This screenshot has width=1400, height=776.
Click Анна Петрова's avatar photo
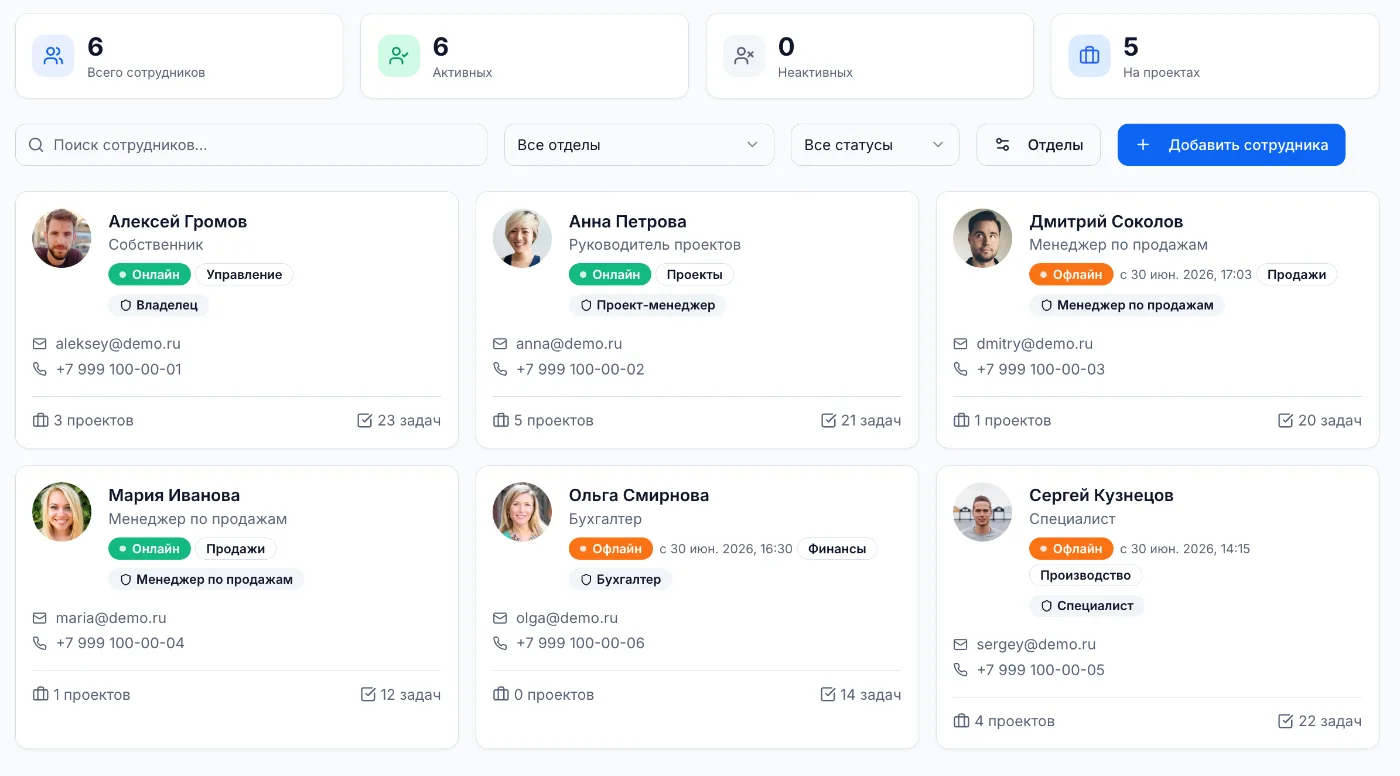tap(522, 238)
